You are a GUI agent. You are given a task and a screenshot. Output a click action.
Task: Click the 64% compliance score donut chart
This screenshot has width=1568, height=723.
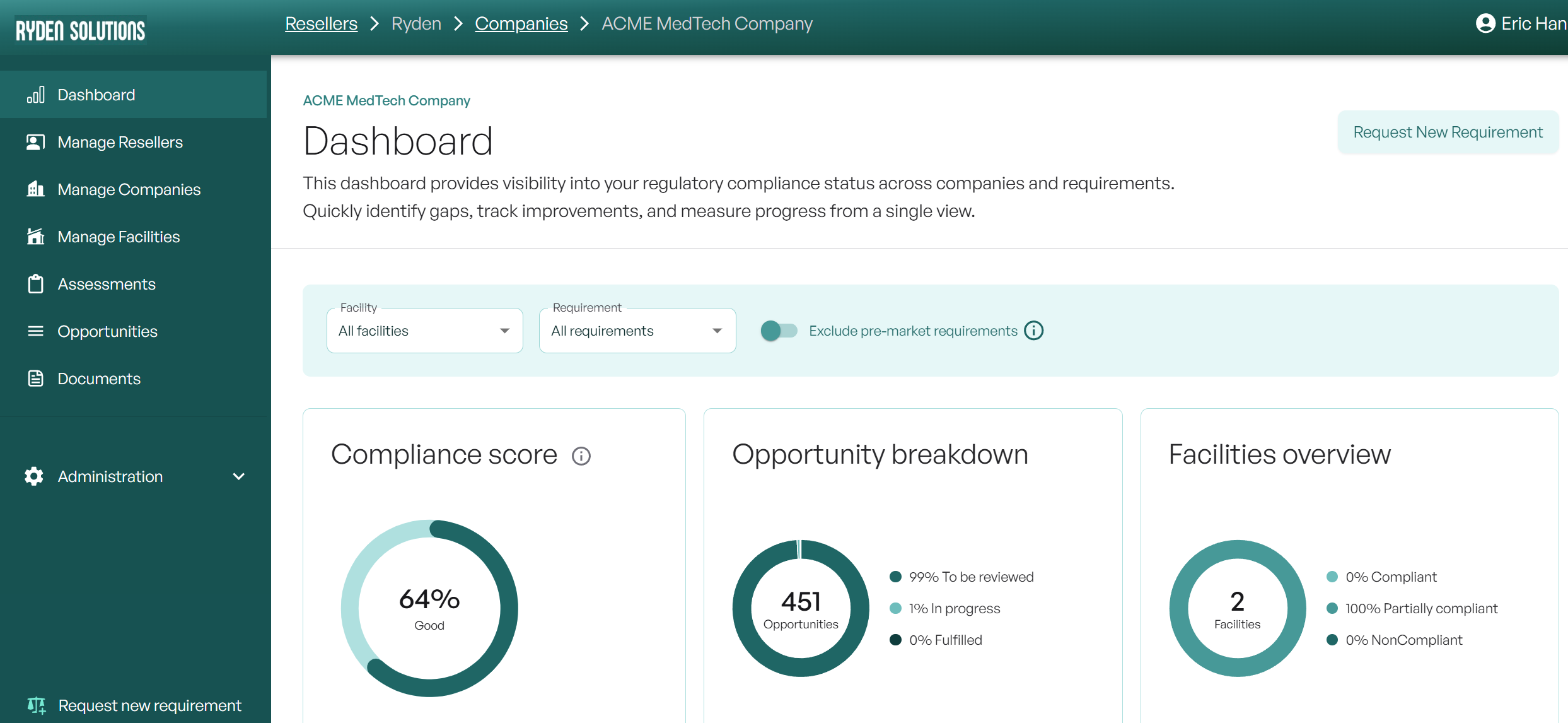click(429, 608)
